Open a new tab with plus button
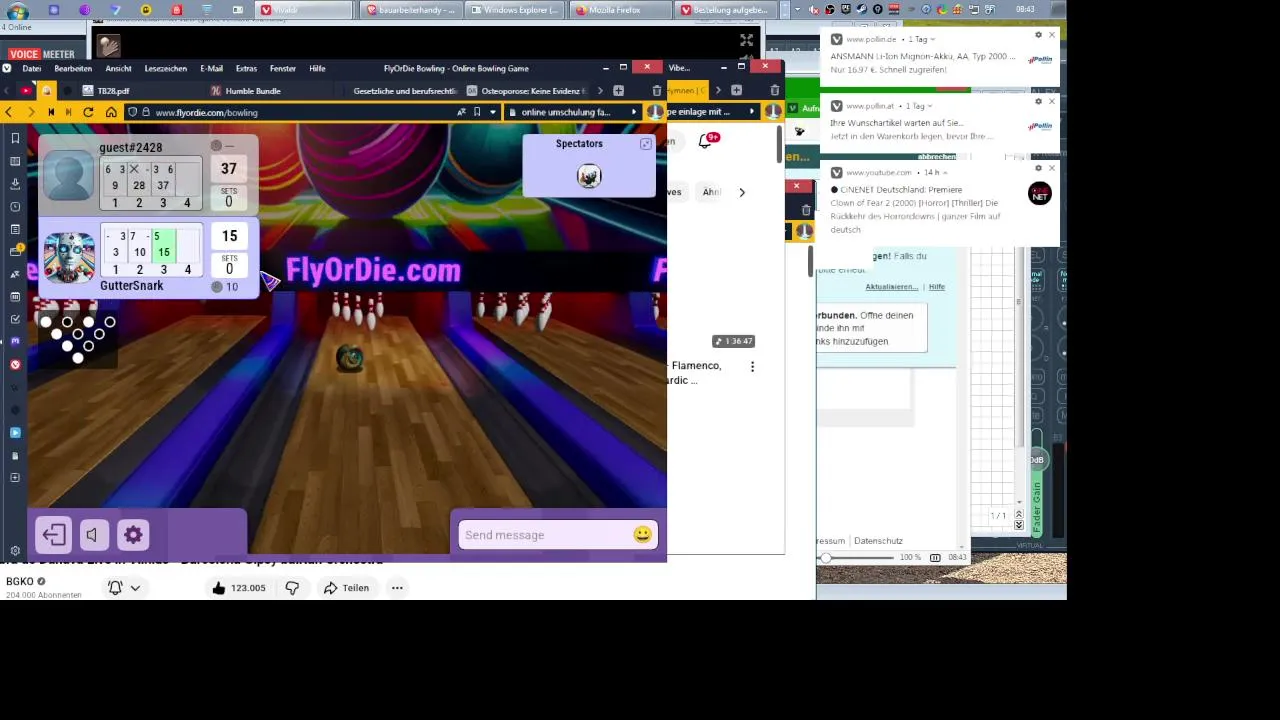Image resolution: width=1280 pixels, height=720 pixels. click(x=618, y=91)
